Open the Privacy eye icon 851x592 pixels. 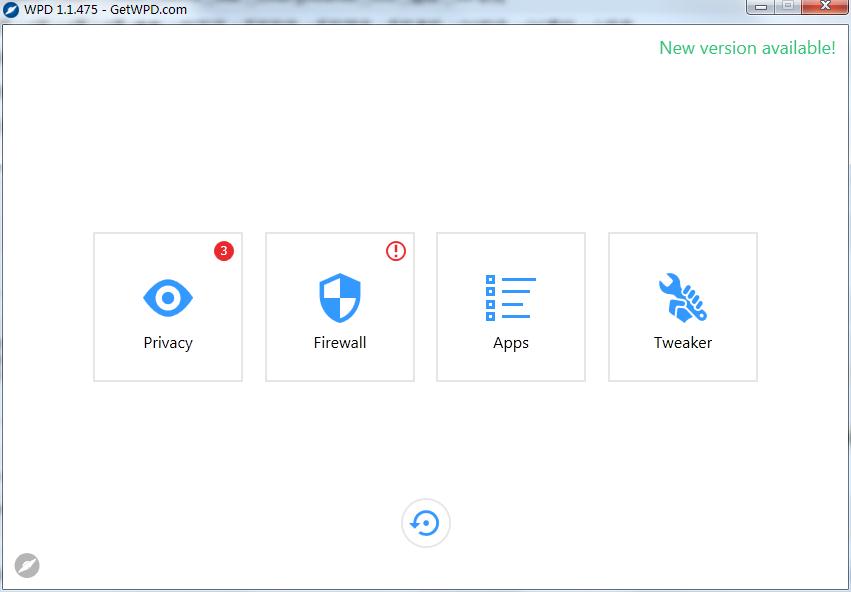tap(167, 296)
